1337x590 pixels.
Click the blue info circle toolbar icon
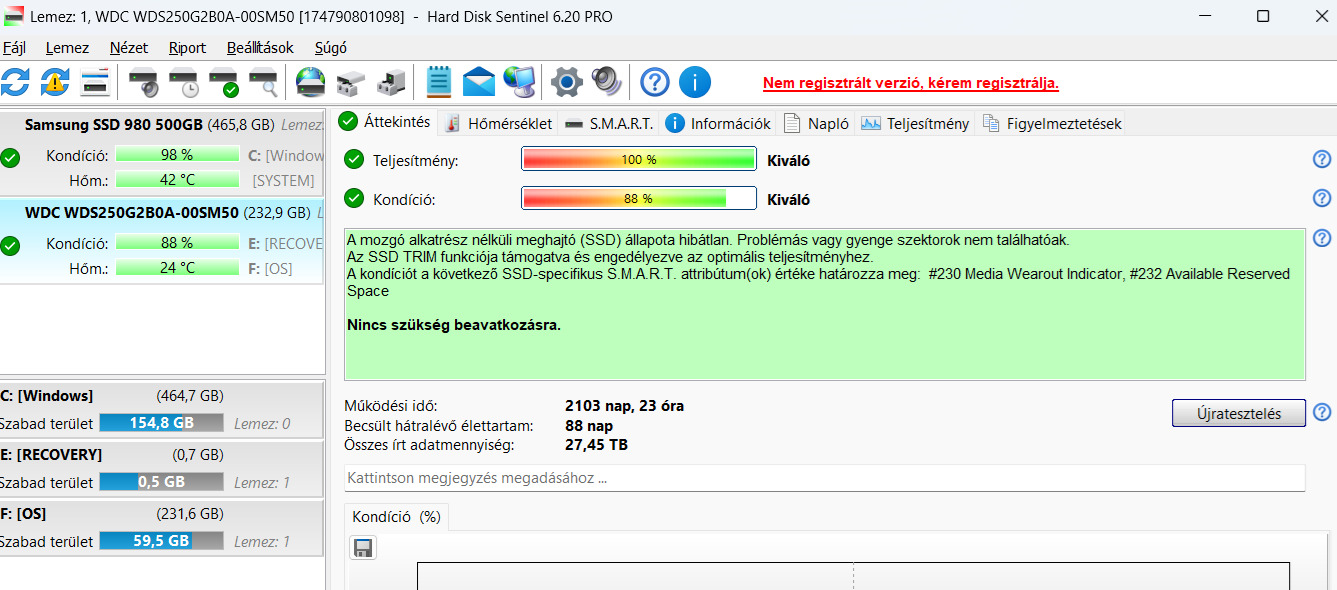tap(694, 81)
